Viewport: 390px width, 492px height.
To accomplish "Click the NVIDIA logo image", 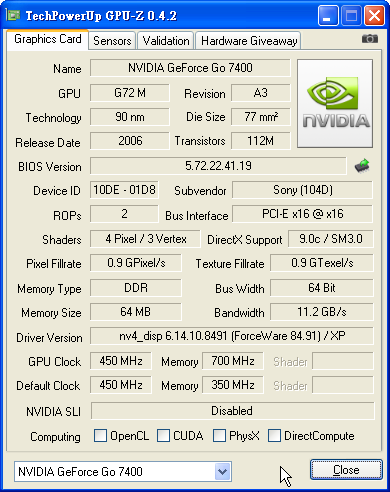I will [x=335, y=103].
